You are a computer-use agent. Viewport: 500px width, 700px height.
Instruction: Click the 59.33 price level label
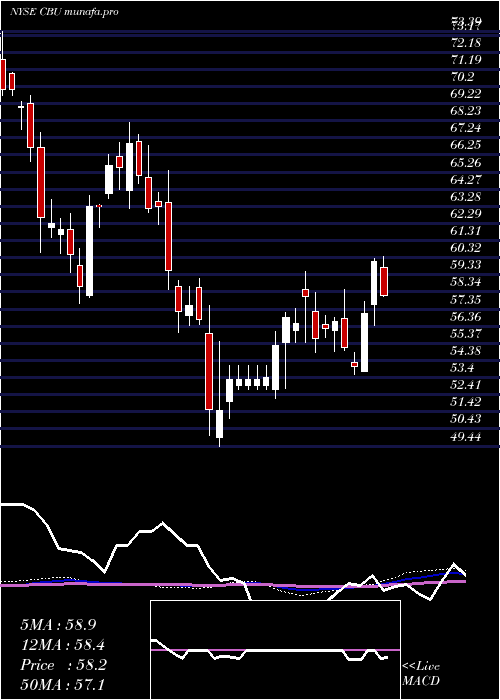click(466, 265)
